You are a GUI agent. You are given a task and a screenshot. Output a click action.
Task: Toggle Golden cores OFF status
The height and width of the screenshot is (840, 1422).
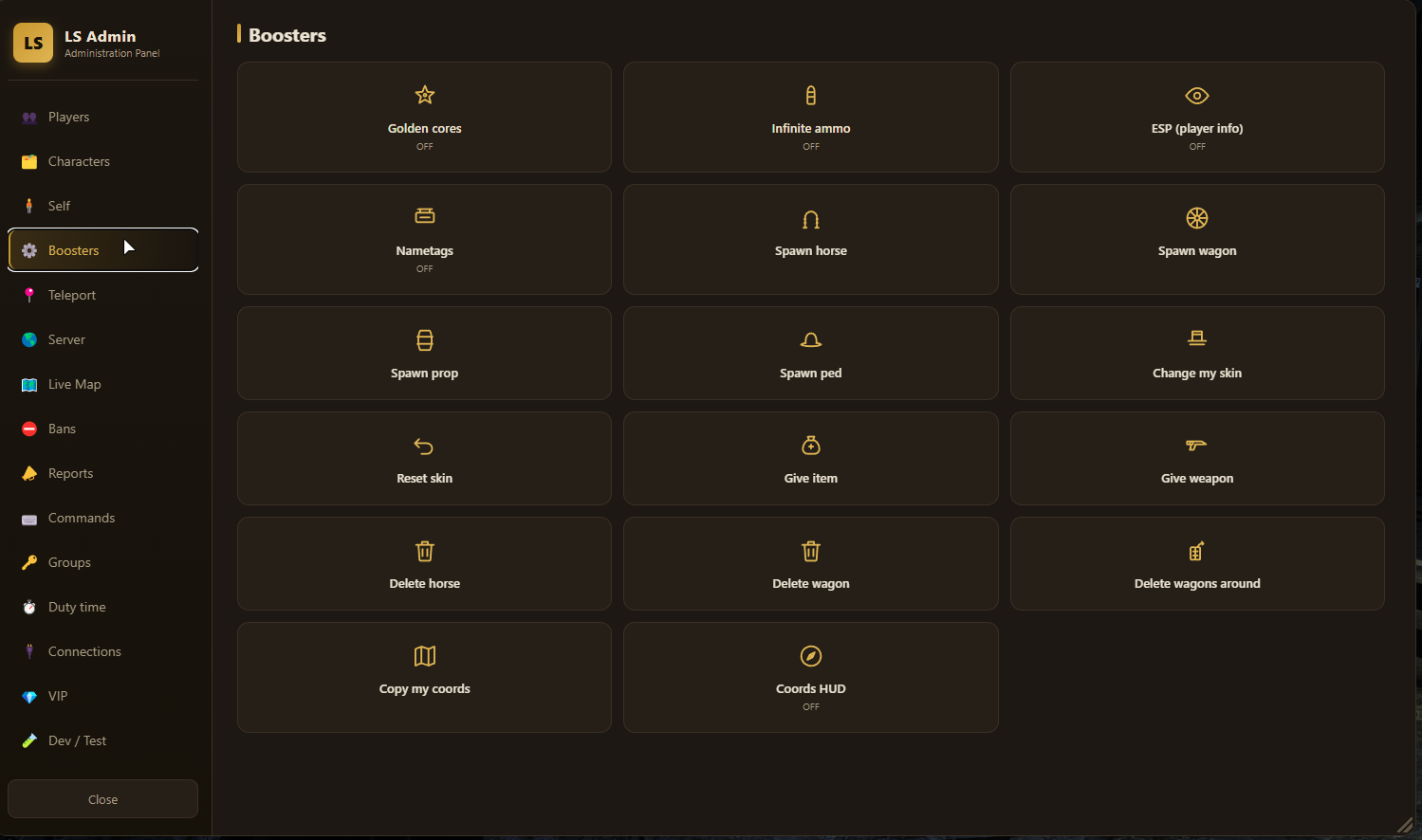click(x=425, y=147)
